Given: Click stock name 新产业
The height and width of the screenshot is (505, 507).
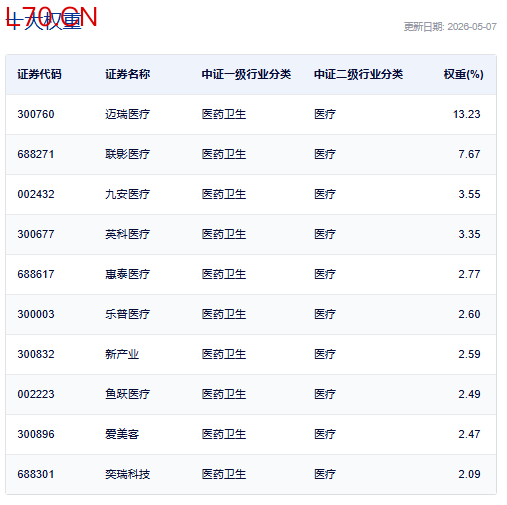Looking at the screenshot, I should click(122, 354).
